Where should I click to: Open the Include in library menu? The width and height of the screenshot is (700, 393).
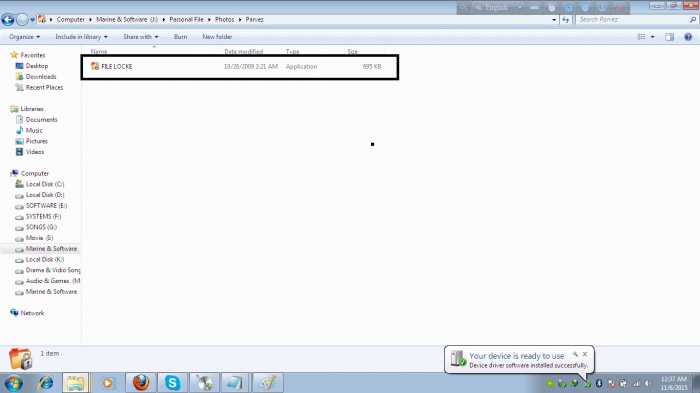tap(81, 37)
